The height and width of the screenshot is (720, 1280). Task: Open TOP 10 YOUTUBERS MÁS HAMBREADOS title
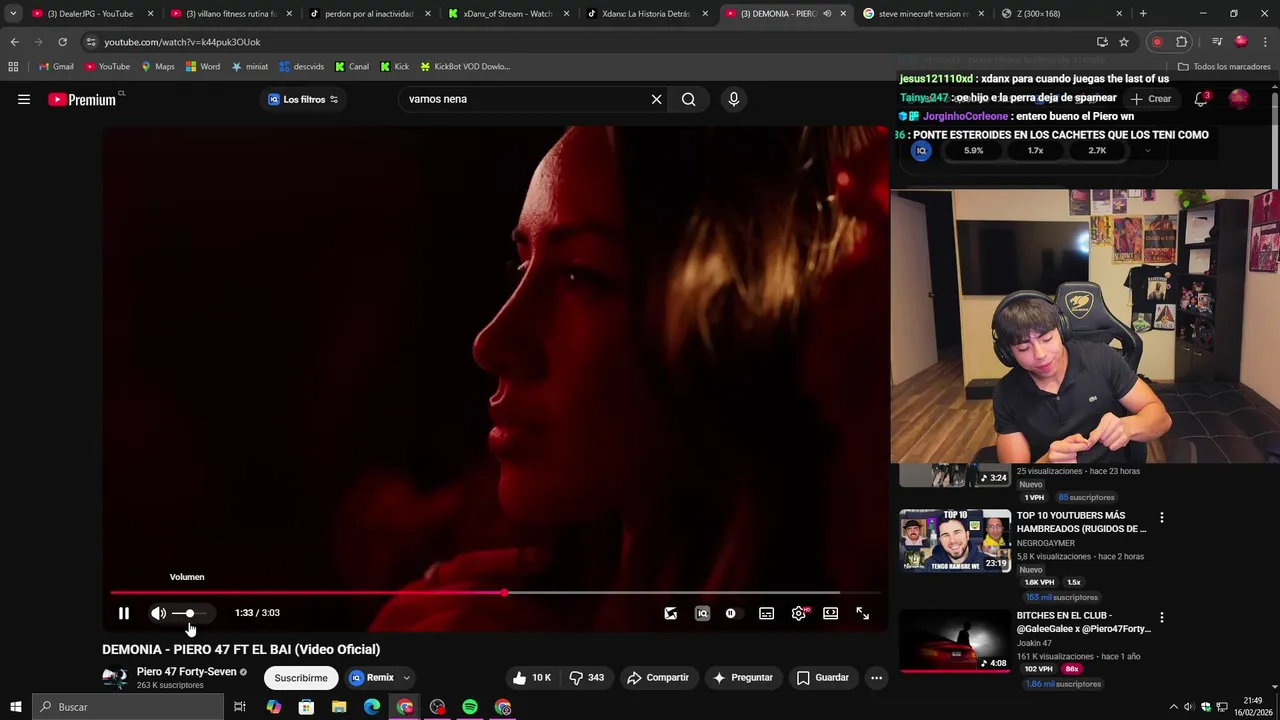pyautogui.click(x=1081, y=522)
